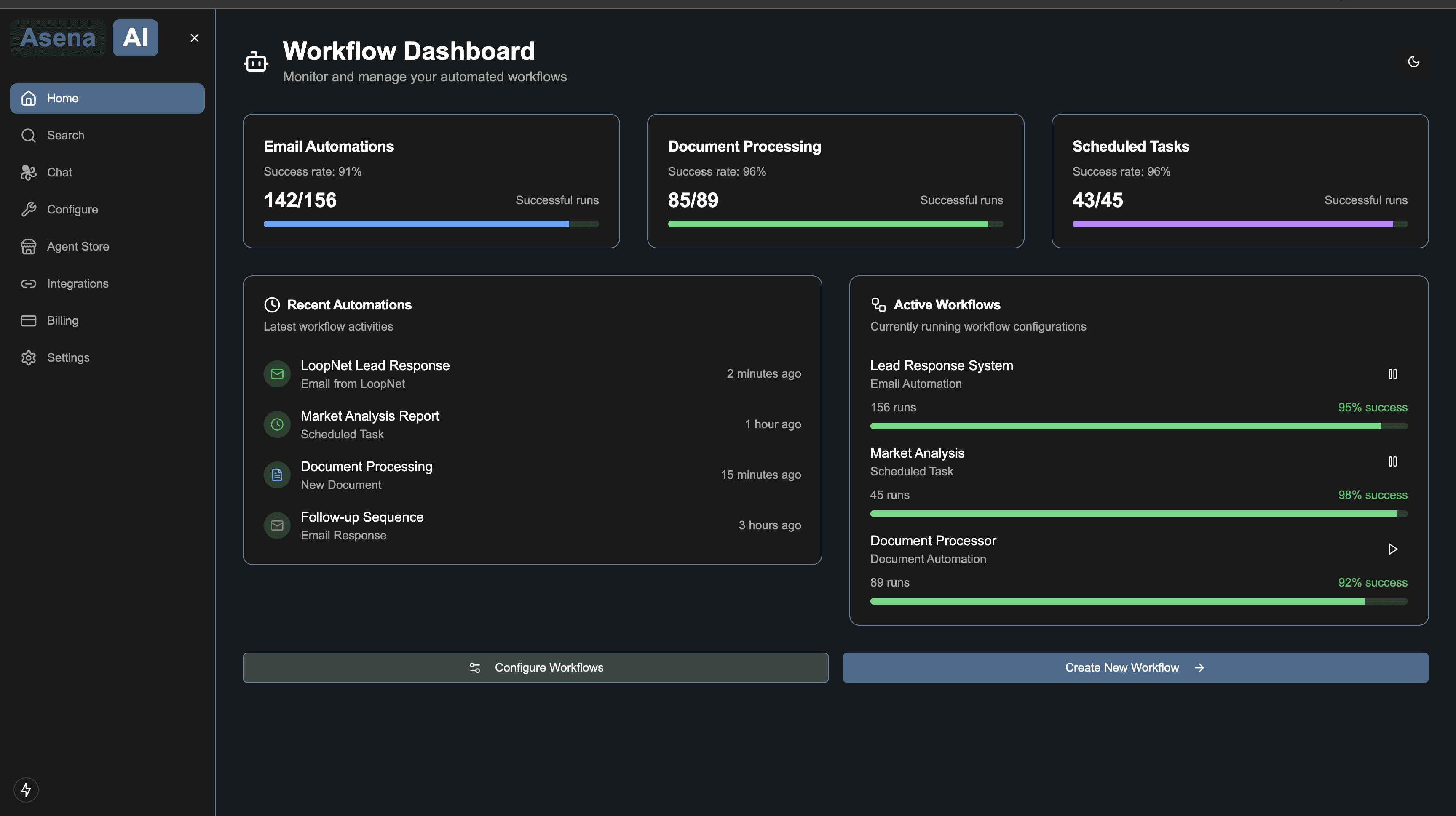Click the Home house icon in sidebar
The height and width of the screenshot is (816, 1456).
point(28,98)
